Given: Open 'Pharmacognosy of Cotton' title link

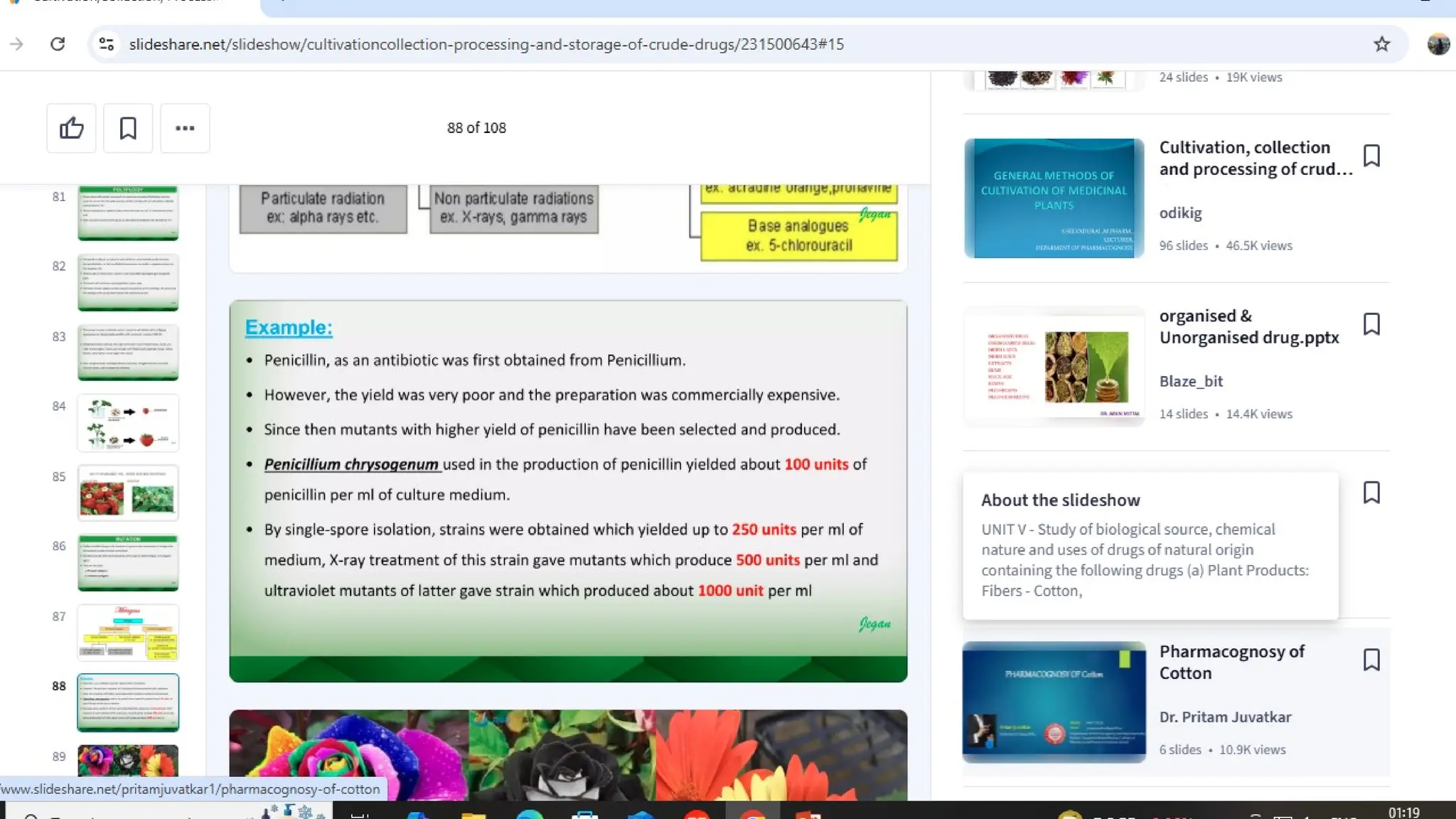Looking at the screenshot, I should [1232, 662].
